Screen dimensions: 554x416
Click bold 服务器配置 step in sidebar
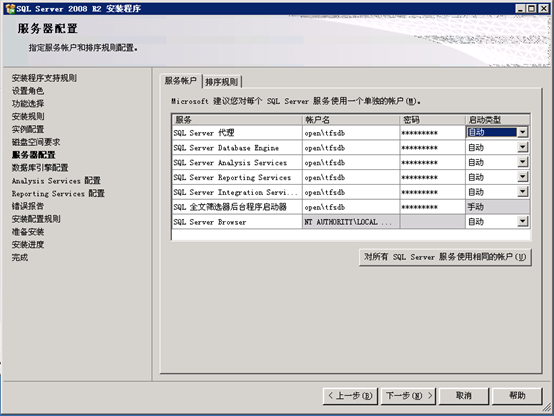coord(34,155)
